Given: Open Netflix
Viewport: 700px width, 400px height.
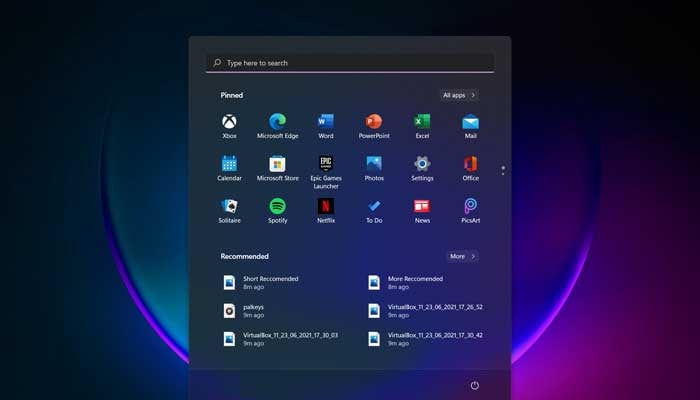Looking at the screenshot, I should point(326,211).
